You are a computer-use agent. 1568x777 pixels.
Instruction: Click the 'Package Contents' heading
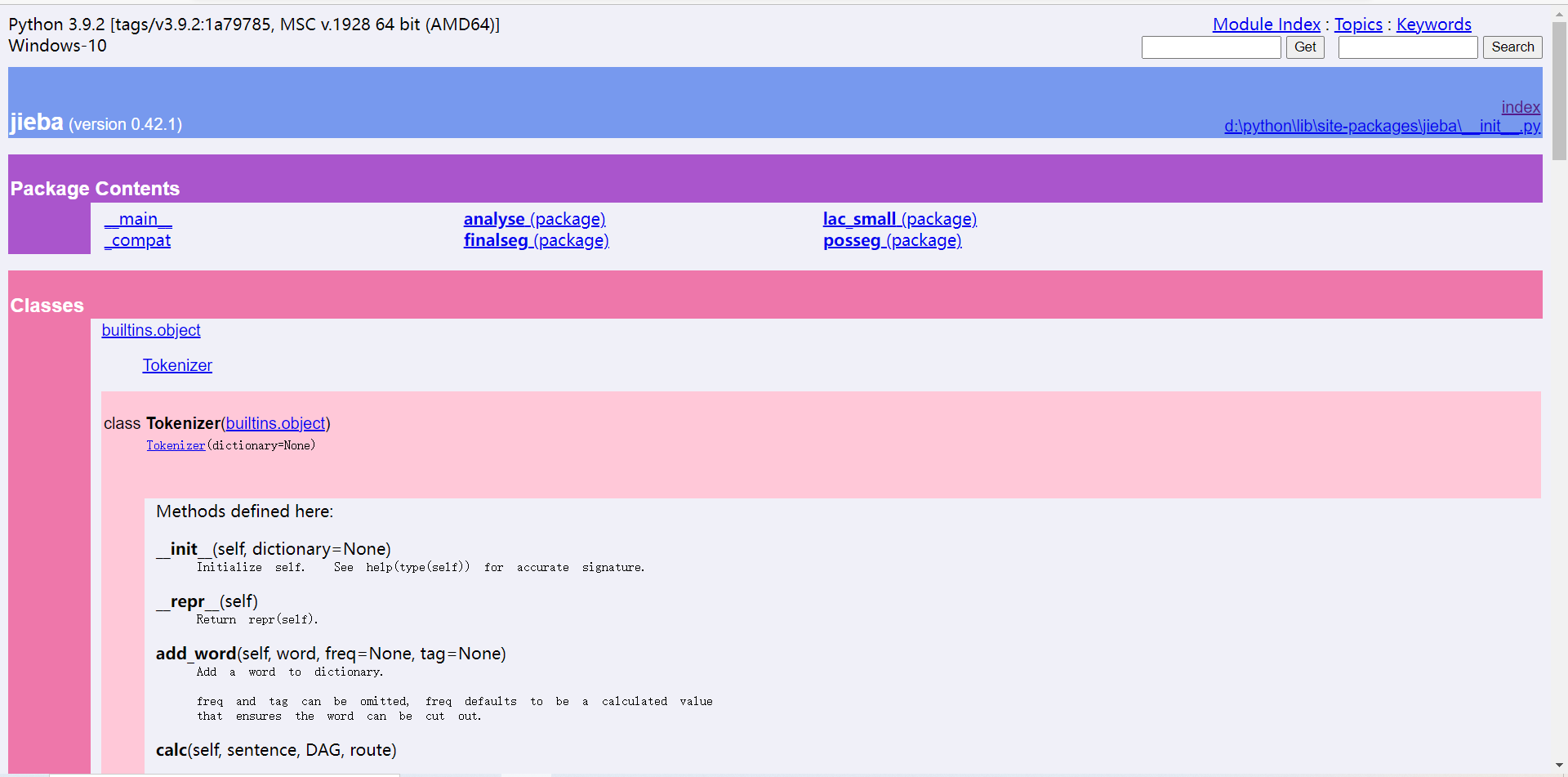pos(95,189)
